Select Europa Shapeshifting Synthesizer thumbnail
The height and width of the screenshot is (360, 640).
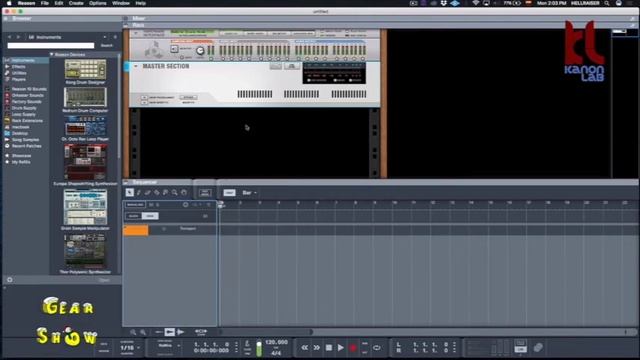click(85, 162)
